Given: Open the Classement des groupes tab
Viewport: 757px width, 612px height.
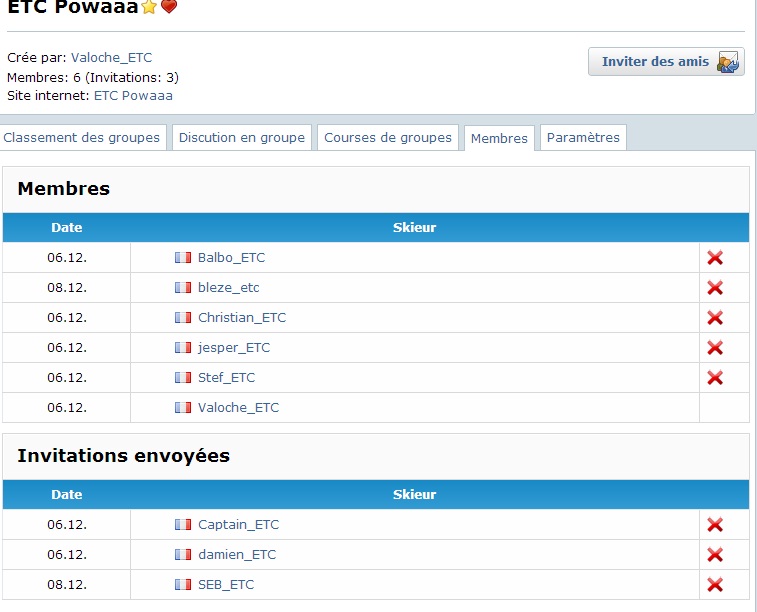Looking at the screenshot, I should coord(83,138).
